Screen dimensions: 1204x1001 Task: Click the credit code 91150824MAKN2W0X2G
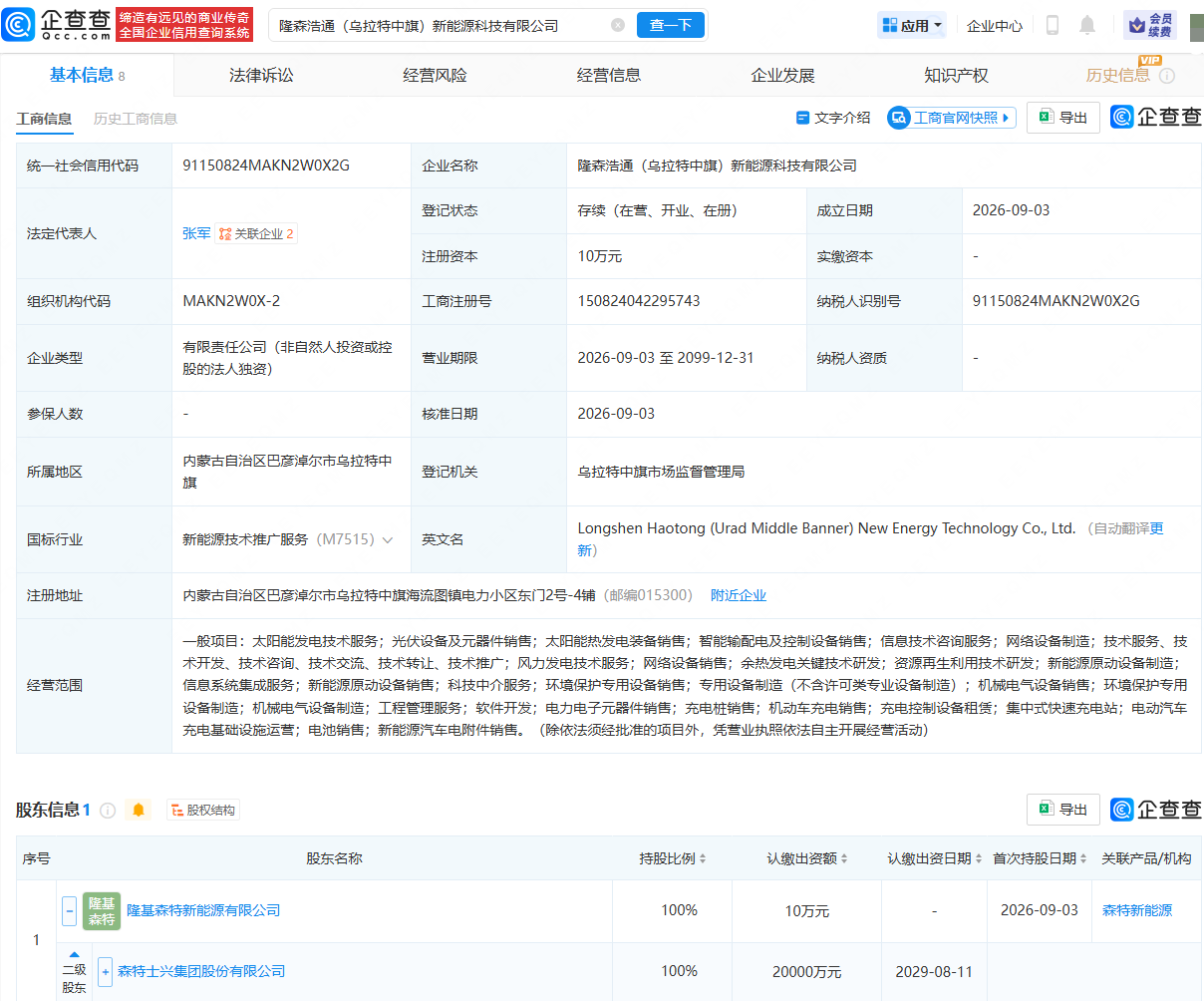[266, 166]
